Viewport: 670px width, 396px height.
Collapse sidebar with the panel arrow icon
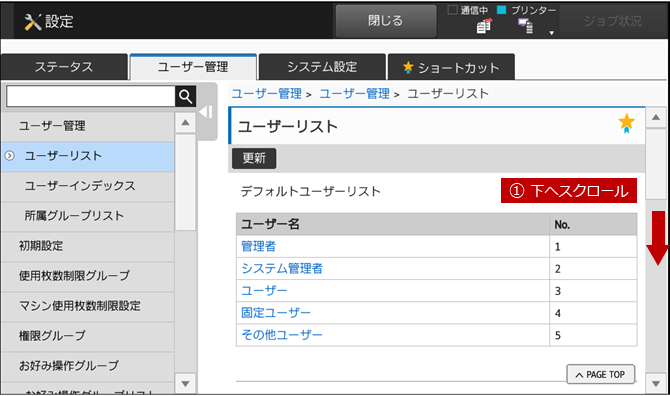206,112
